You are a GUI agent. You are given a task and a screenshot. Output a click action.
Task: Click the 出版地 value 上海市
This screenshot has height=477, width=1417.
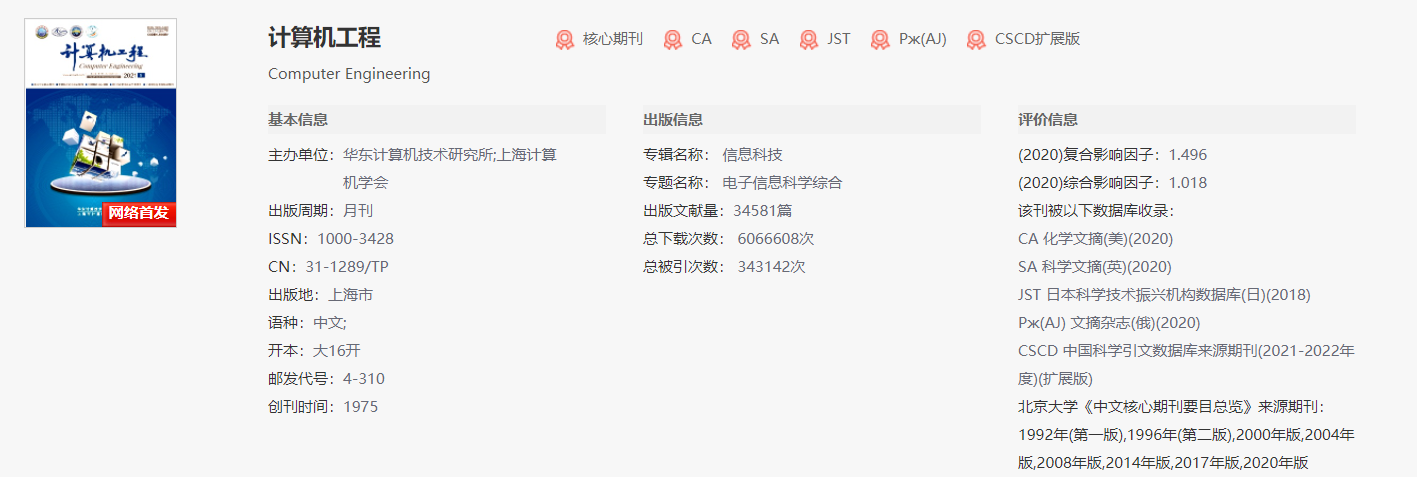350,295
